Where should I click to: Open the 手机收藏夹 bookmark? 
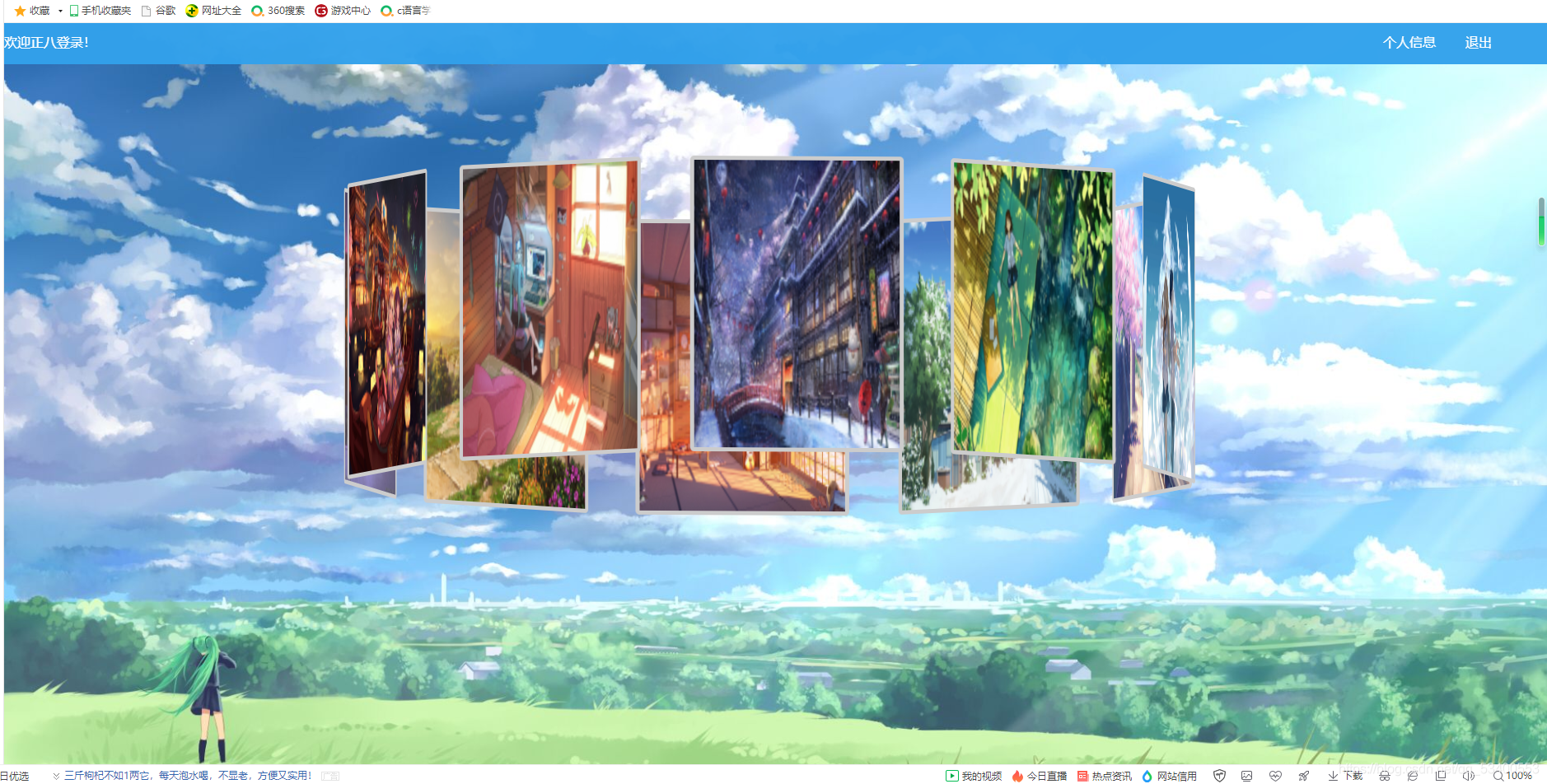100,11
